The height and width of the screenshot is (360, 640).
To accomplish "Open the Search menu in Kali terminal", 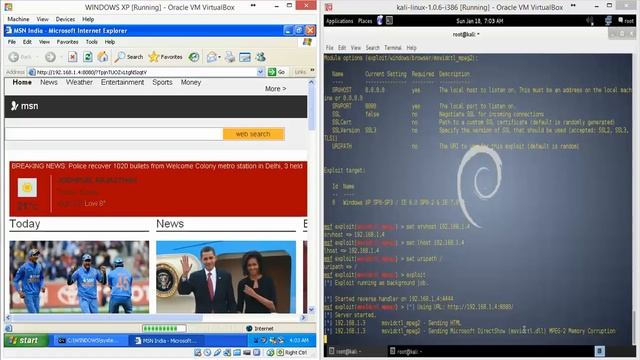I will point(372,48).
